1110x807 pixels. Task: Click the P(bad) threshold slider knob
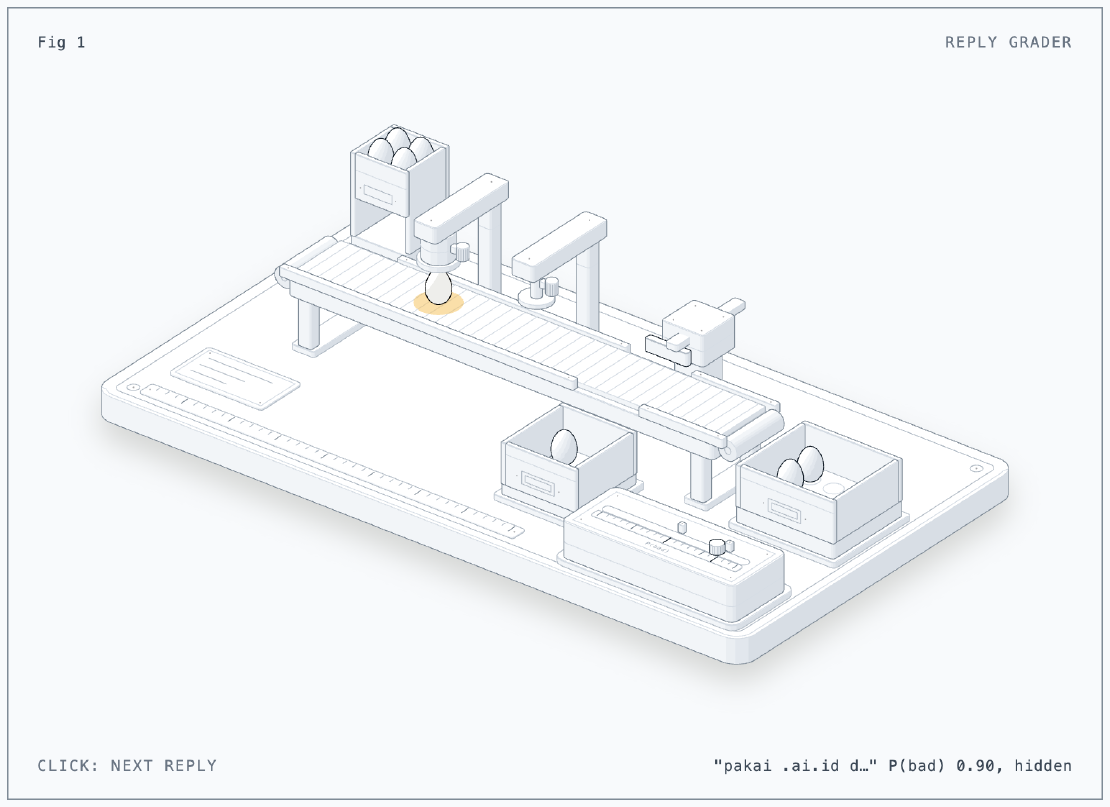point(717,546)
